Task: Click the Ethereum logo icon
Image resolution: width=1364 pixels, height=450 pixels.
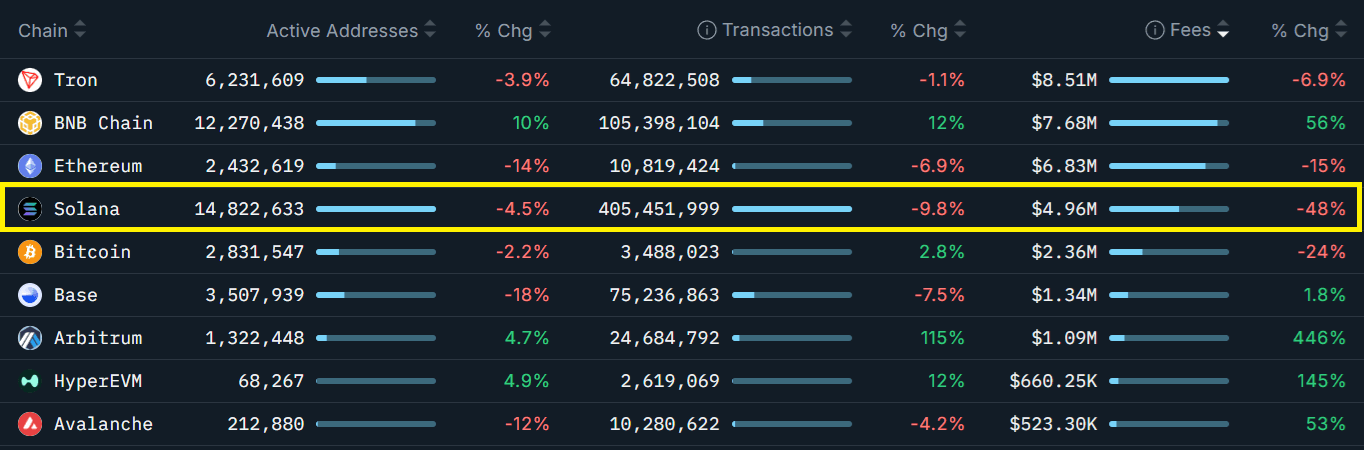Action: (x=30, y=166)
